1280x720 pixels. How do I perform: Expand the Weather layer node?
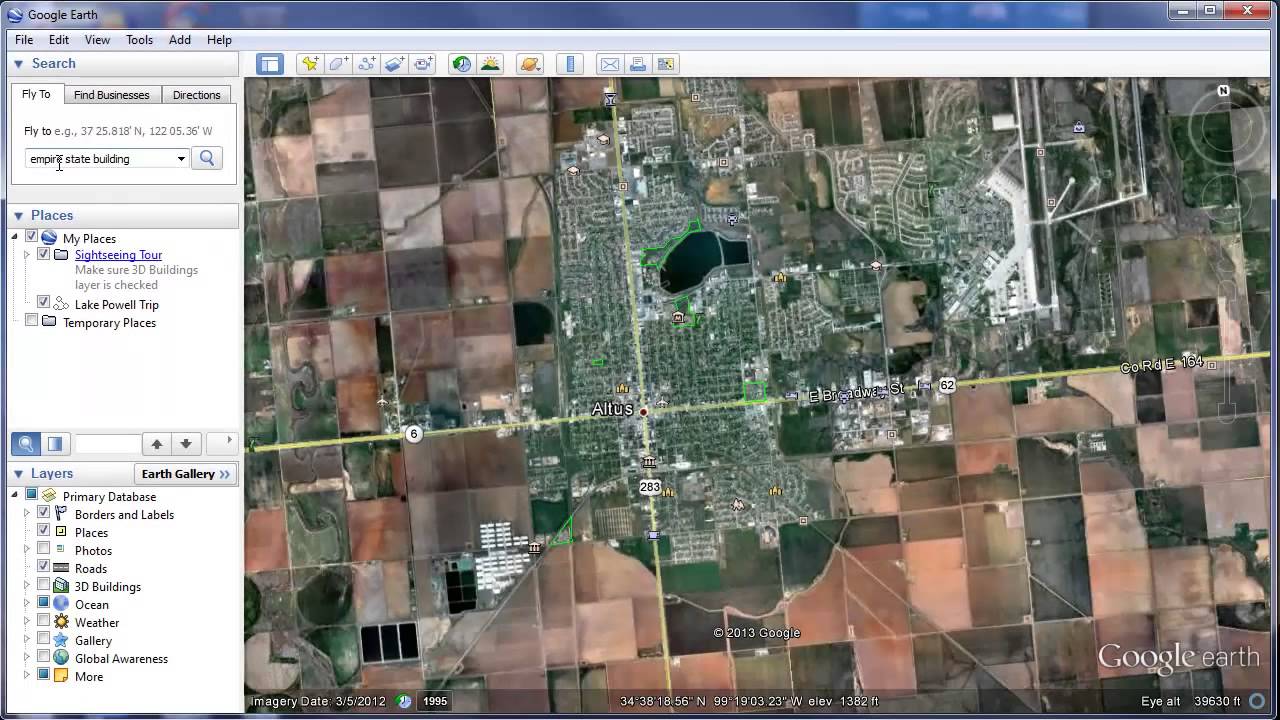pyautogui.click(x=27, y=621)
